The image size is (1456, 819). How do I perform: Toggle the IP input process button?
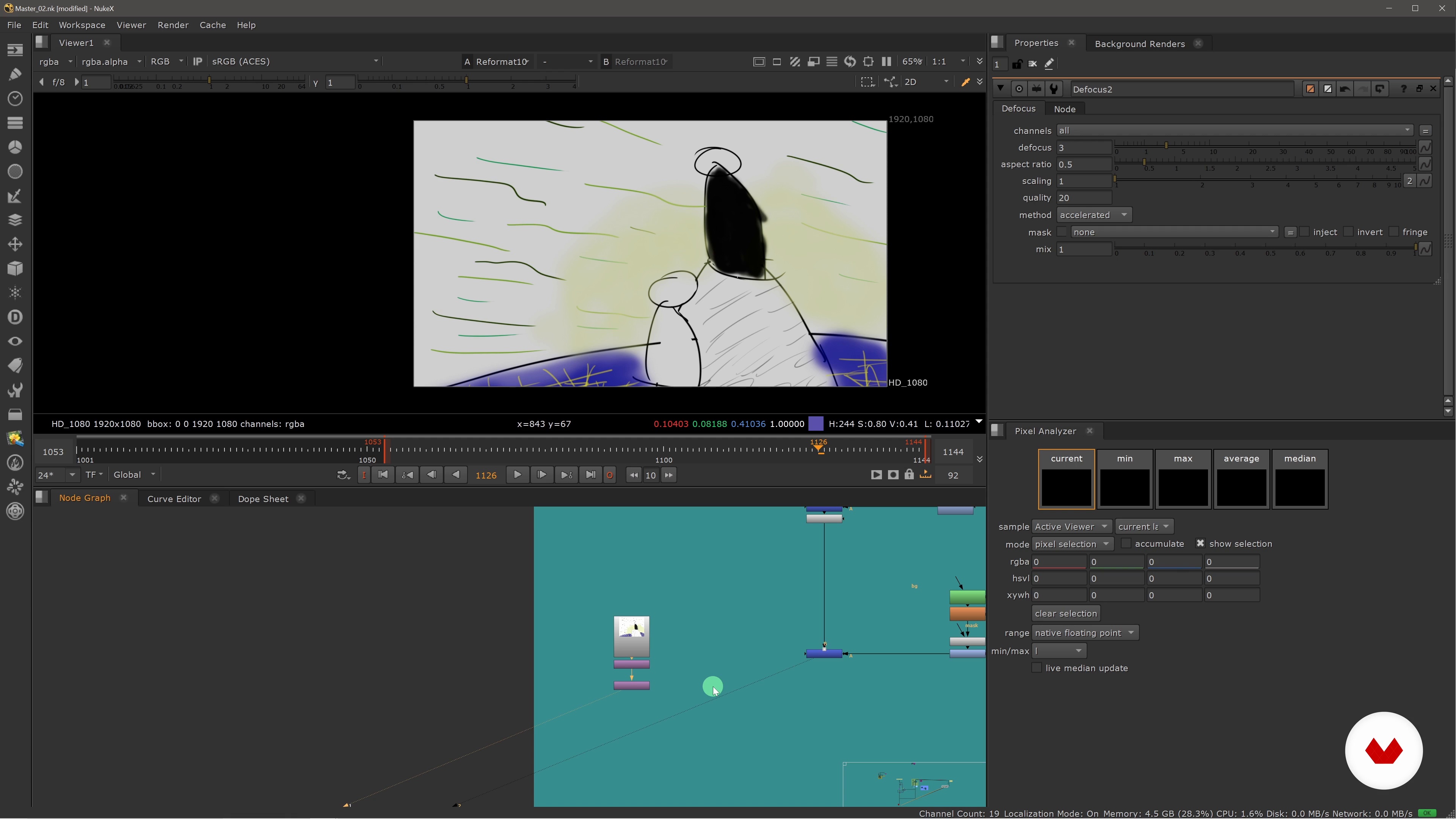point(197,61)
